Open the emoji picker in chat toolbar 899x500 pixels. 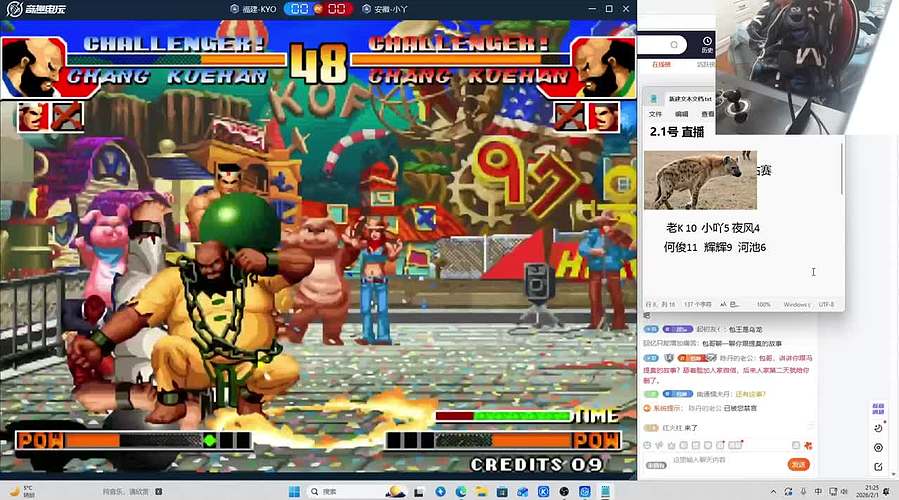pyautogui.click(x=649, y=444)
